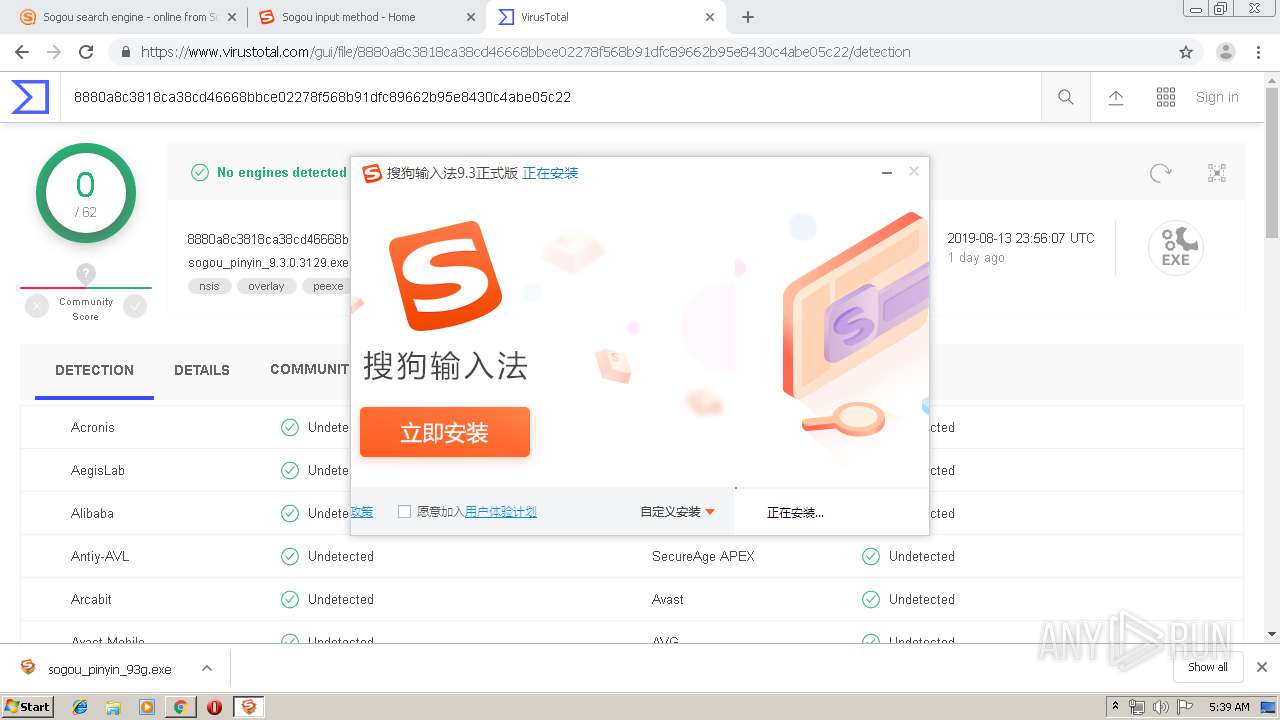Click the EXE file type icon
The image size is (1280, 720).
pyautogui.click(x=1175, y=248)
